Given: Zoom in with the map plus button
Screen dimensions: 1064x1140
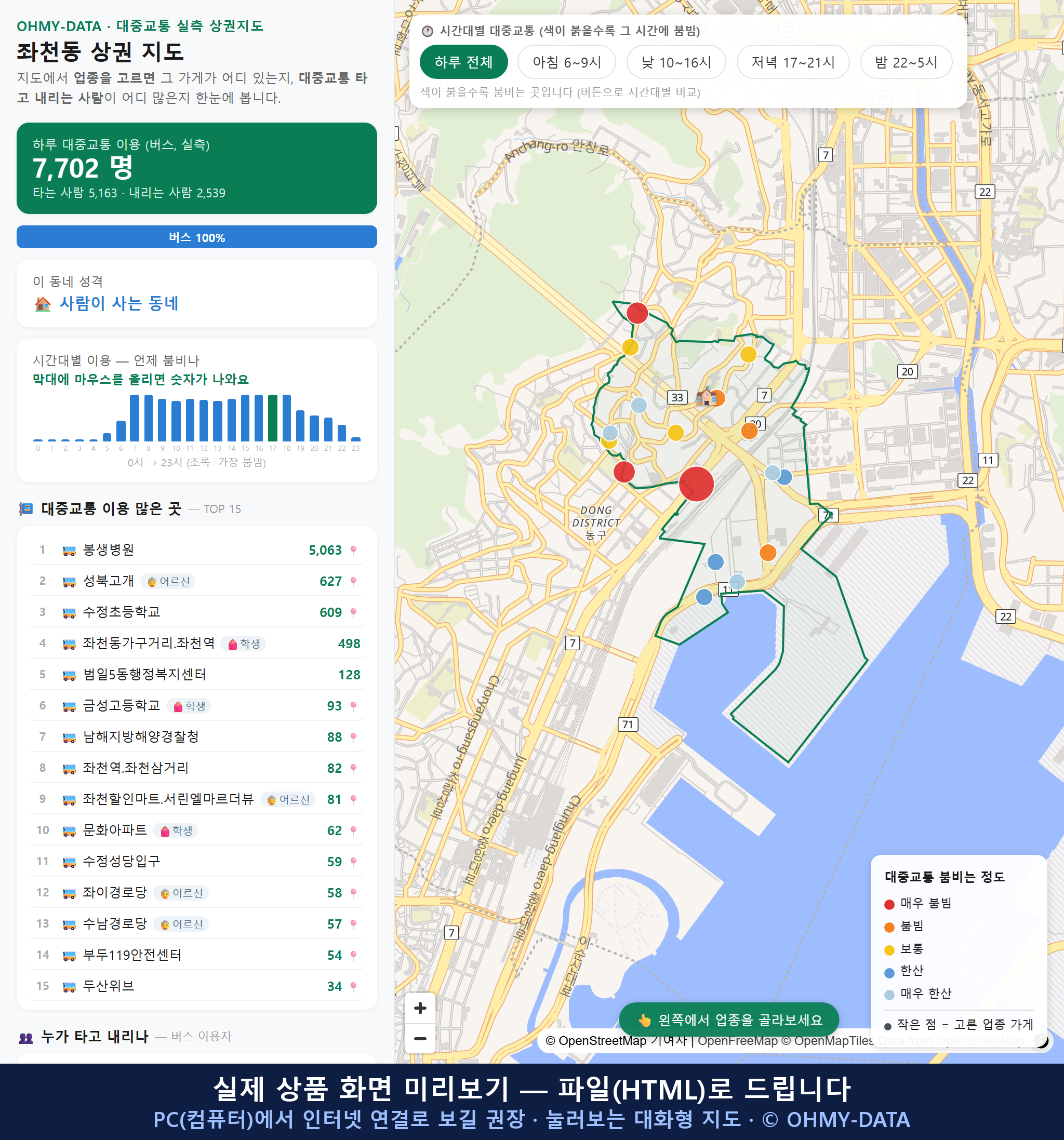Looking at the screenshot, I should (420, 1008).
